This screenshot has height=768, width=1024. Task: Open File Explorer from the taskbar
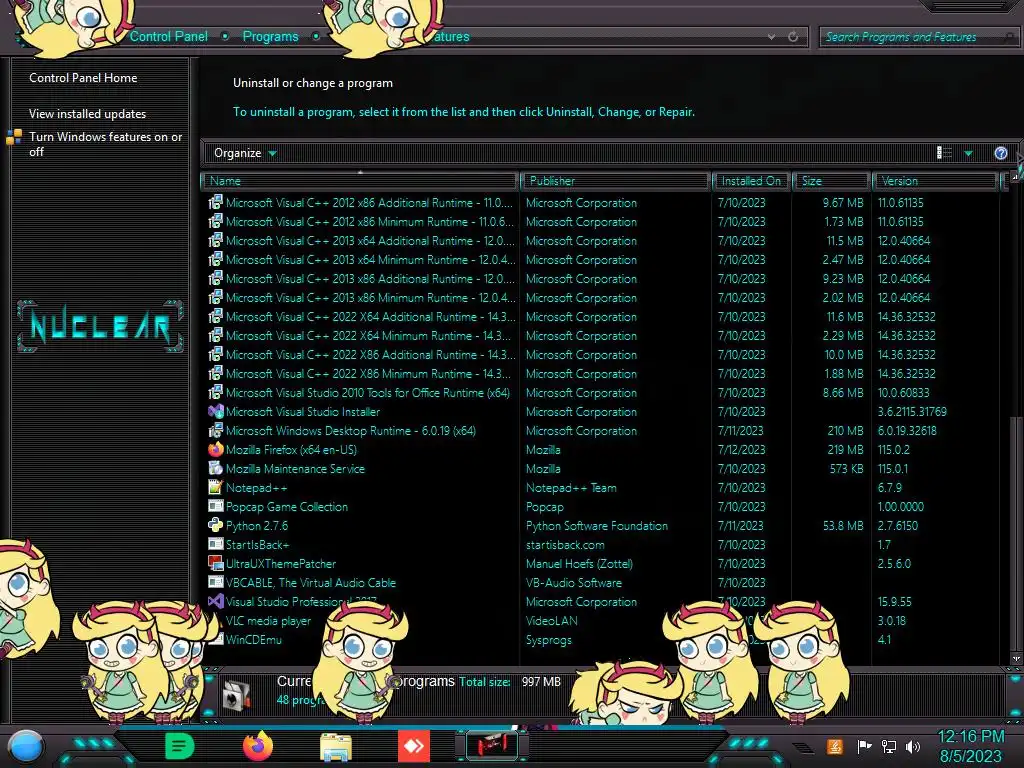pos(336,747)
